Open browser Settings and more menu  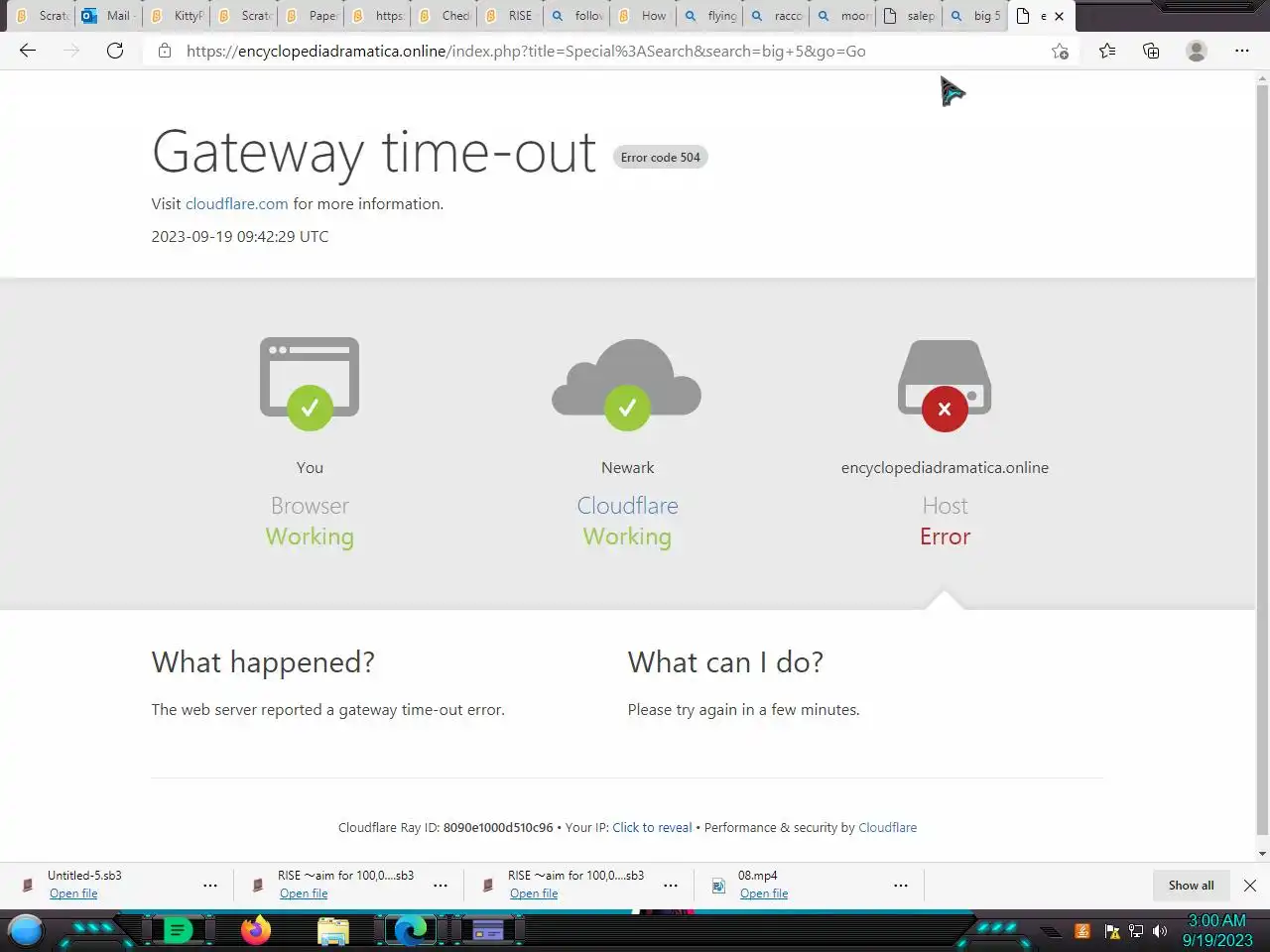(1241, 51)
